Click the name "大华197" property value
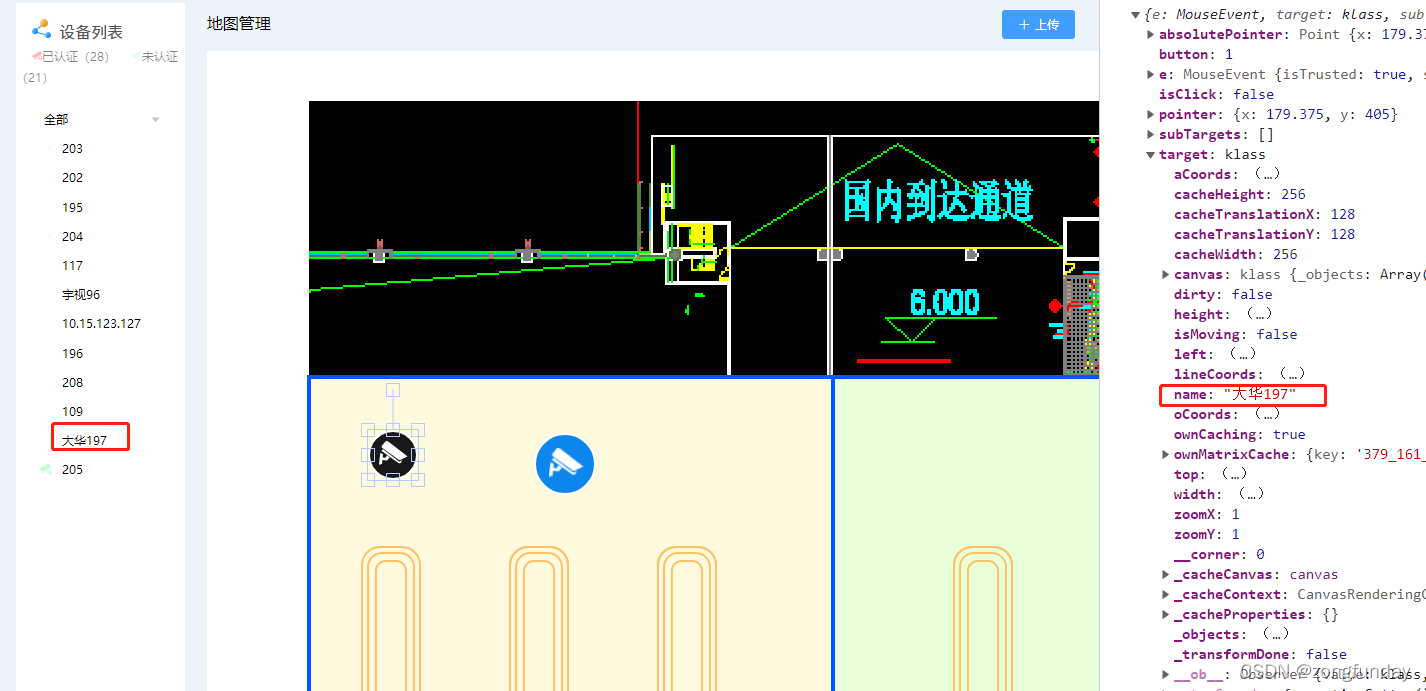 point(1259,394)
